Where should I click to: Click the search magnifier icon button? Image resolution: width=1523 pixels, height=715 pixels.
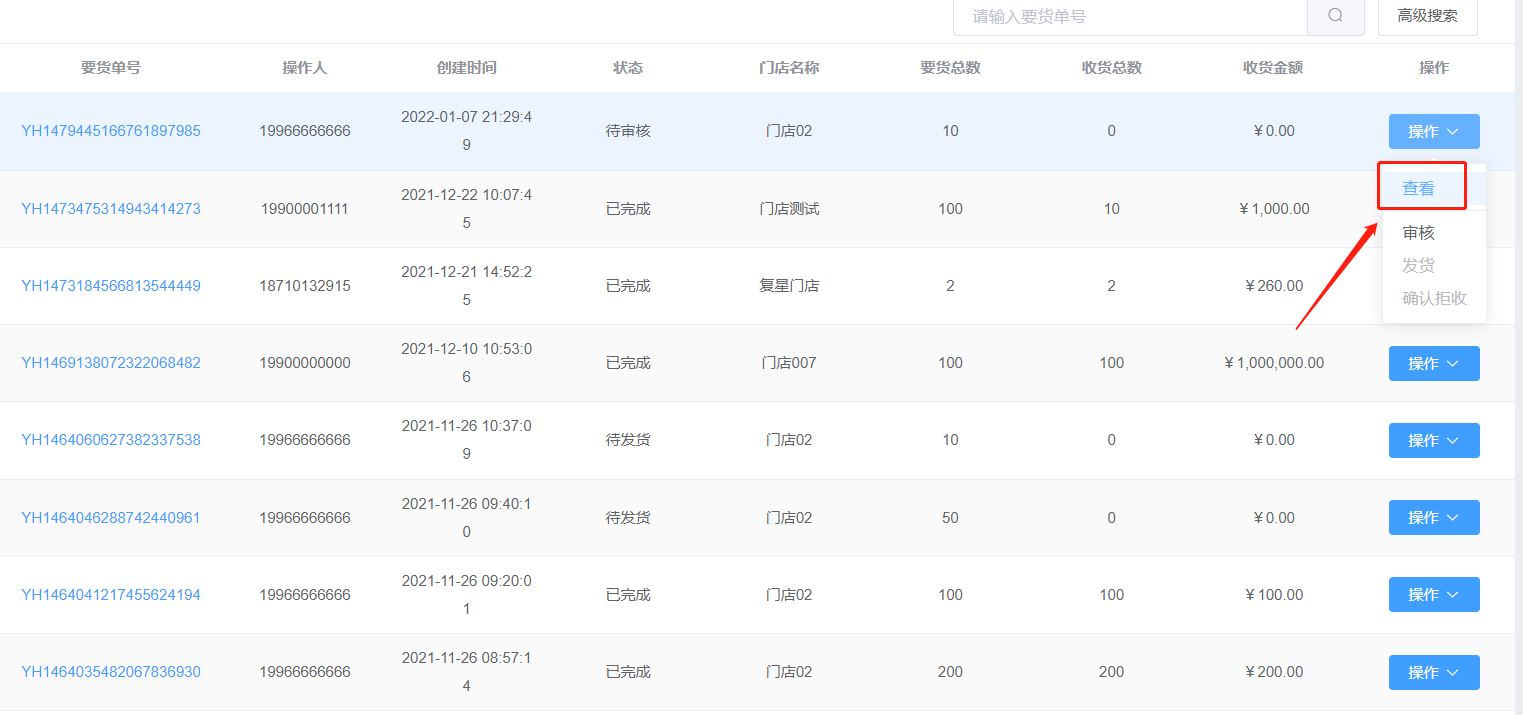point(1336,16)
